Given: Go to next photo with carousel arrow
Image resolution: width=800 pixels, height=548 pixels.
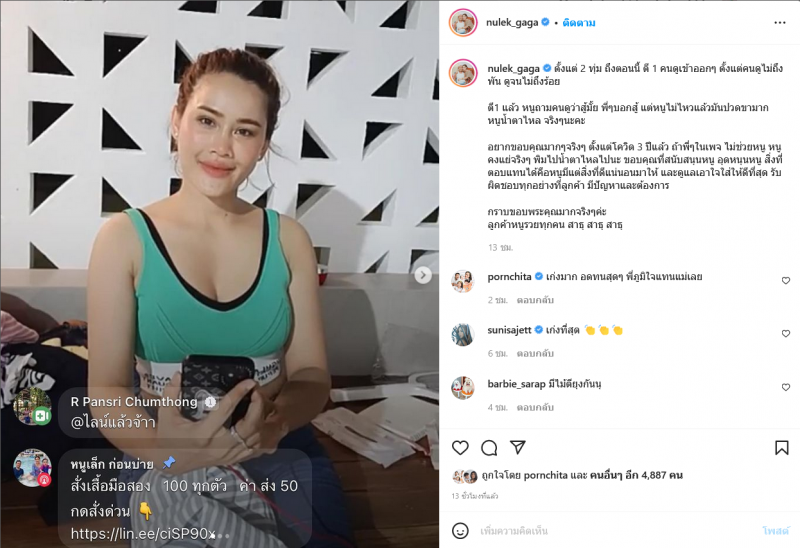Looking at the screenshot, I should point(422,275).
